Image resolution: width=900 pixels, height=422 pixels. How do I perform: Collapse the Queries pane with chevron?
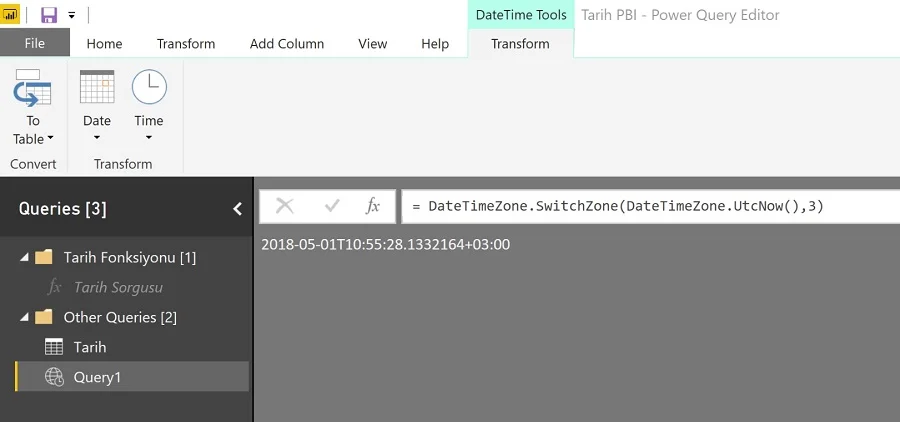click(237, 209)
